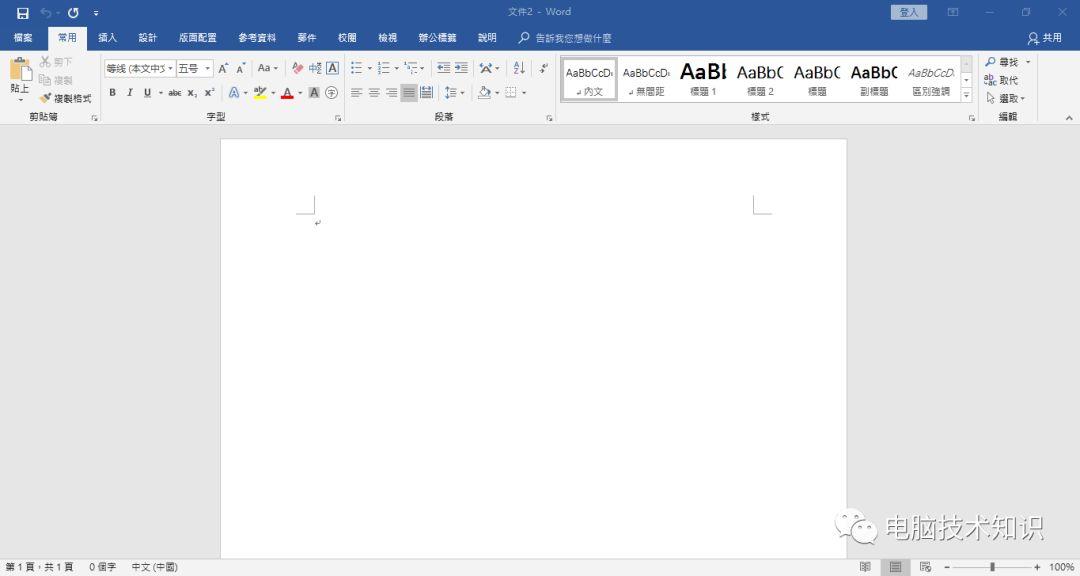
Task: Expand the numbered list style dropdown
Action: point(397,68)
